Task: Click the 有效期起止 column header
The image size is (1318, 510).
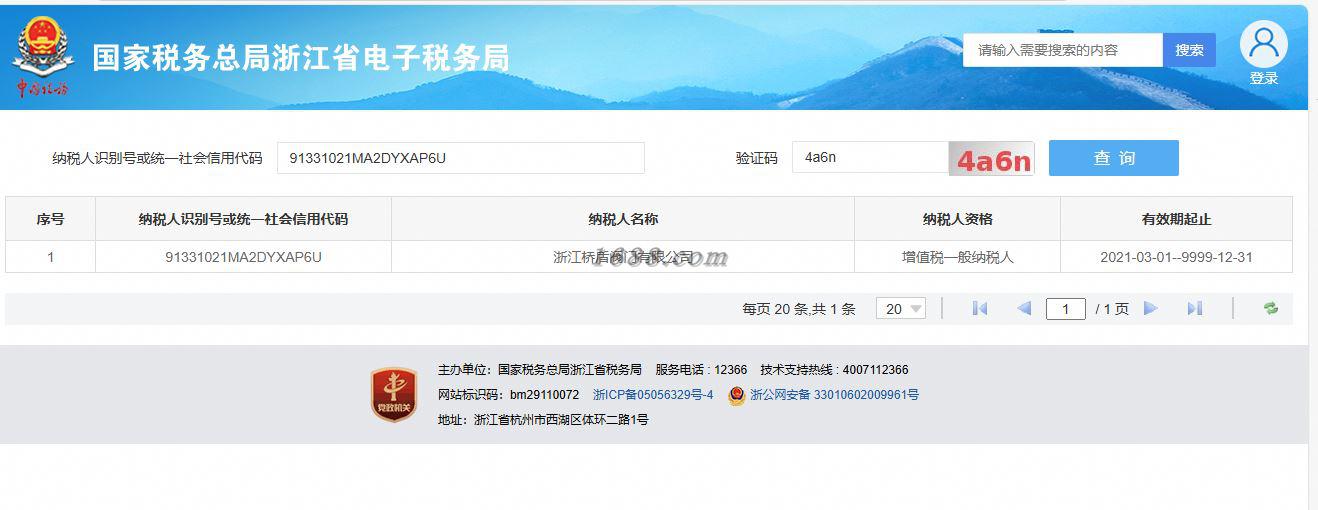Action: [x=1176, y=219]
